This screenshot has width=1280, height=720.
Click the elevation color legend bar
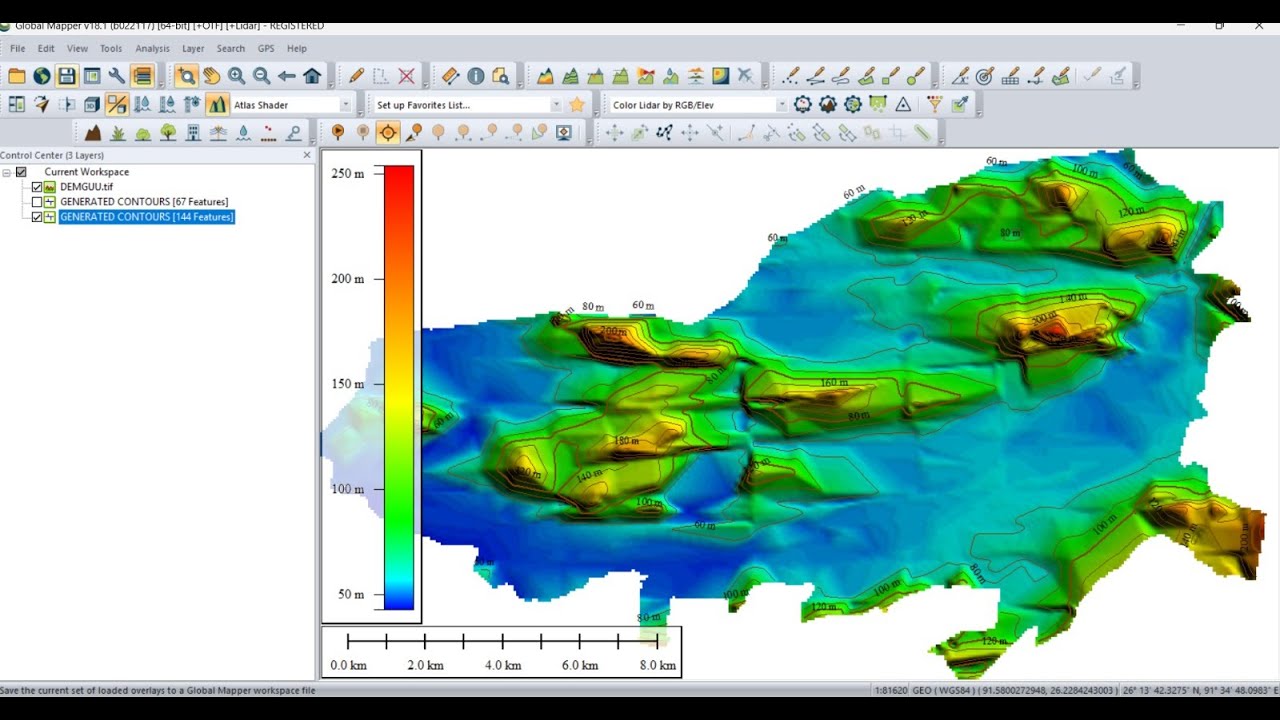click(x=399, y=387)
